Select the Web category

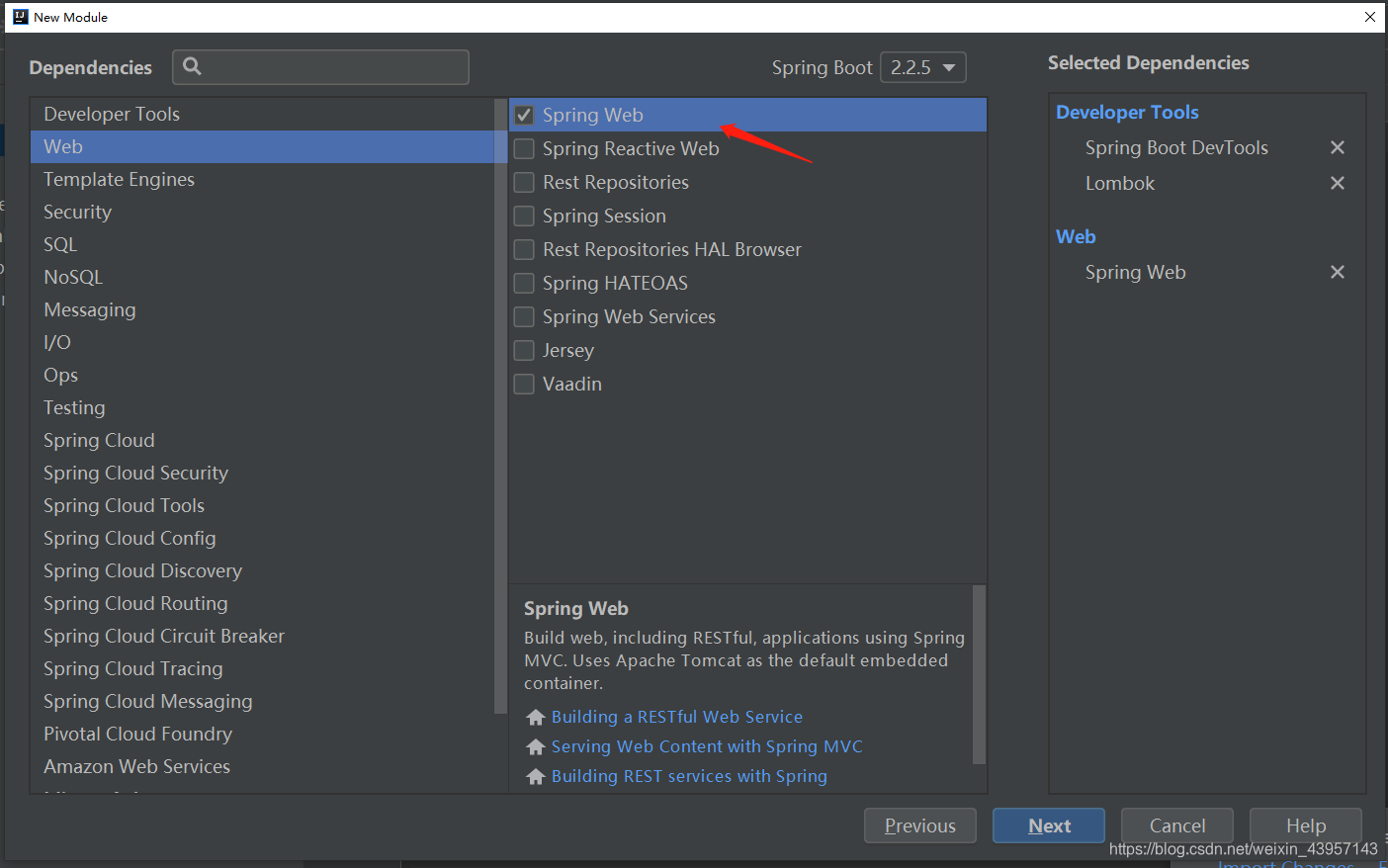(x=262, y=146)
